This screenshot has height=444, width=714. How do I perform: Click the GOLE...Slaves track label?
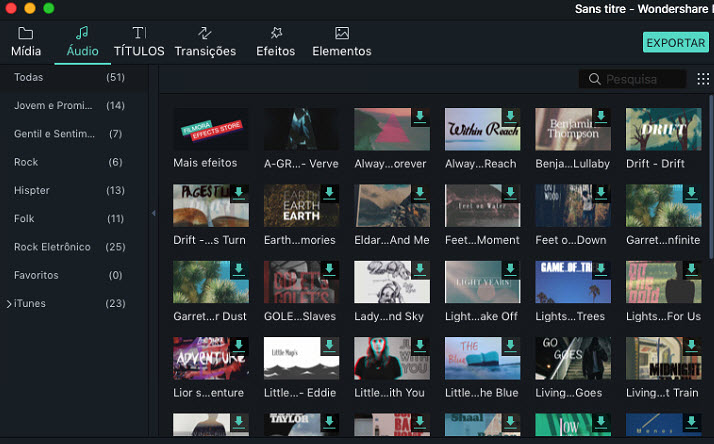click(x=300, y=316)
